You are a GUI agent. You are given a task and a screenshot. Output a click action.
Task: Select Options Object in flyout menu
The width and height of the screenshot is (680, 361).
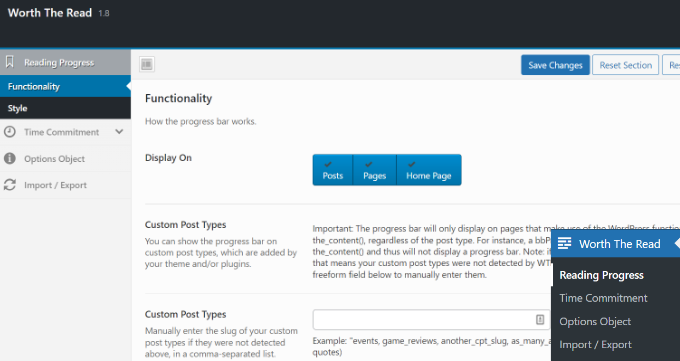(595, 322)
